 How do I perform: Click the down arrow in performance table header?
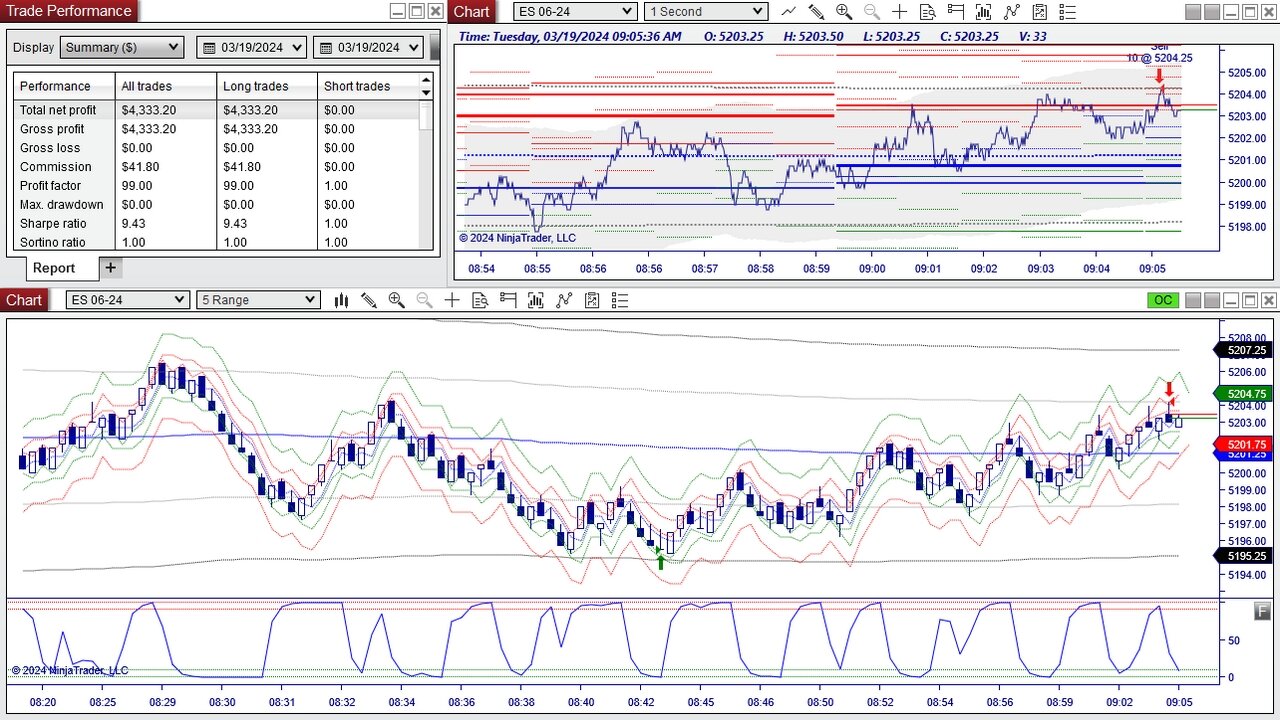pyautogui.click(x=426, y=92)
